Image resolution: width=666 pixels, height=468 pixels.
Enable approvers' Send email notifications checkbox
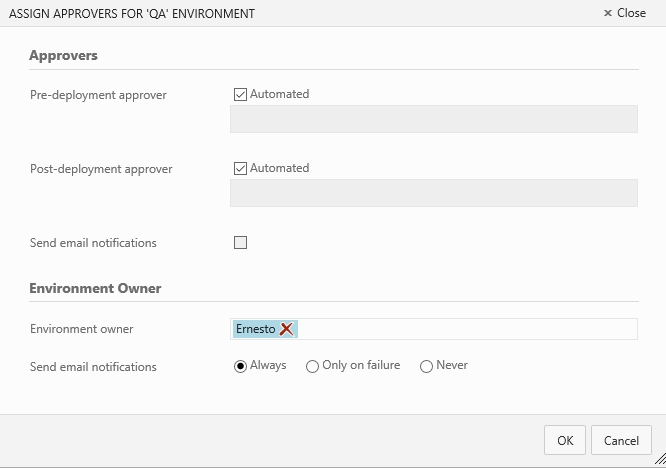[x=240, y=242]
